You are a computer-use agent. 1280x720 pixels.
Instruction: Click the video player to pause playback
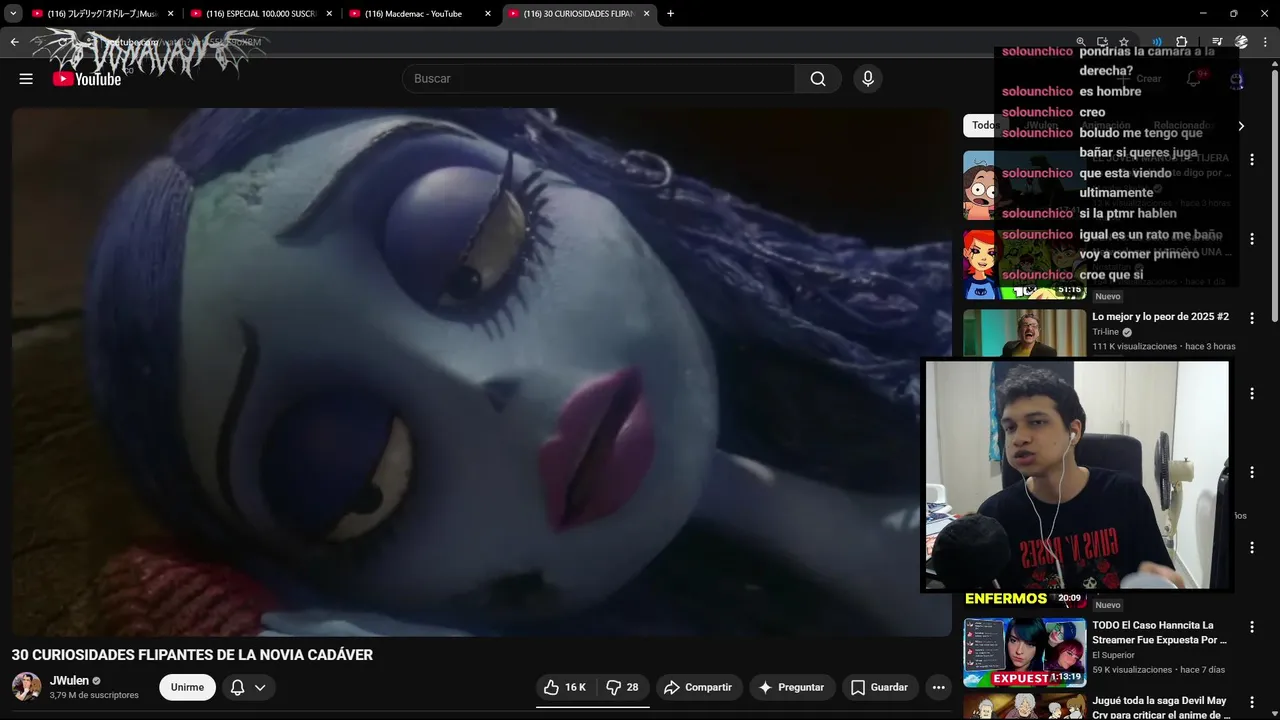pos(481,372)
